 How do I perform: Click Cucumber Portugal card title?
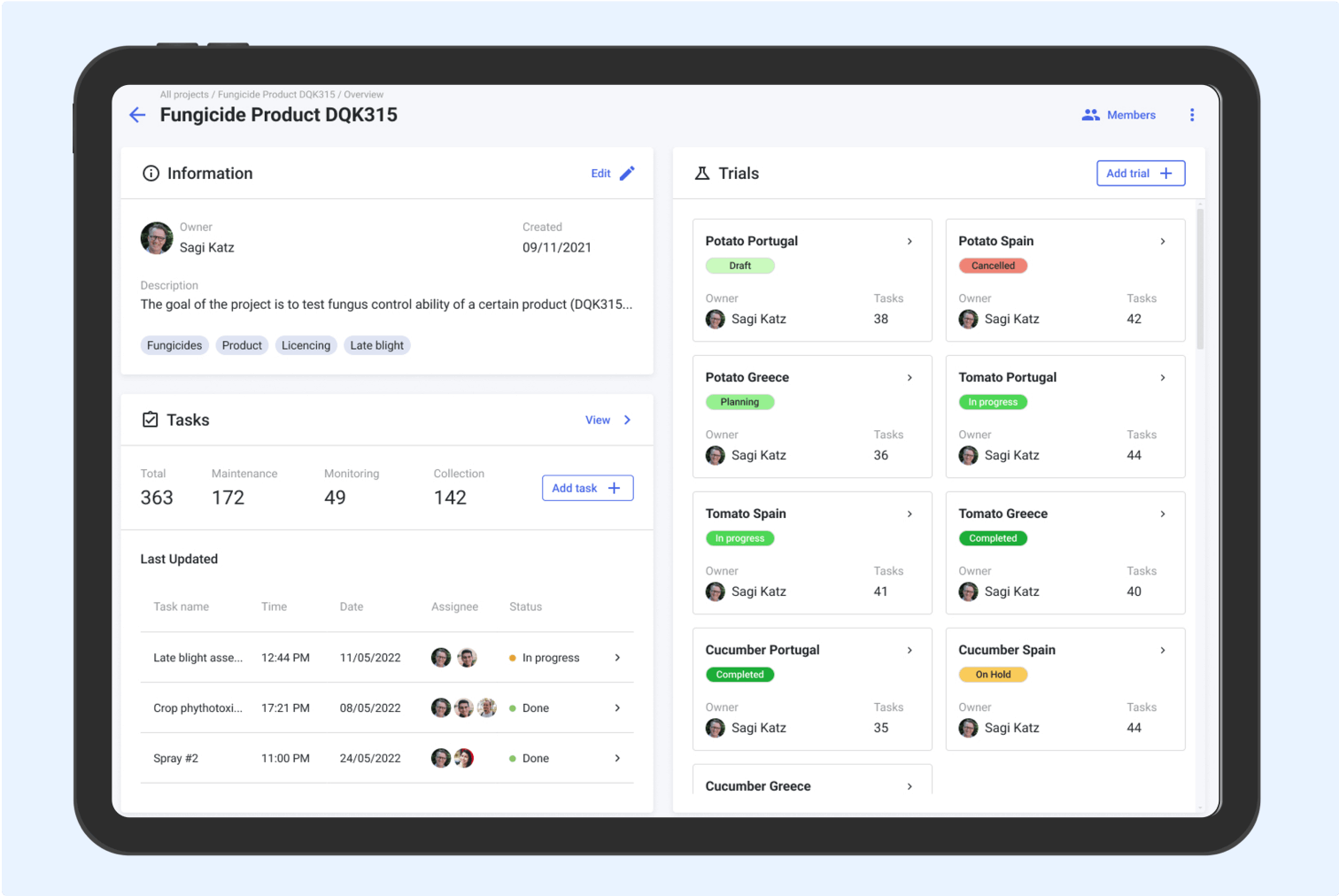(x=762, y=651)
